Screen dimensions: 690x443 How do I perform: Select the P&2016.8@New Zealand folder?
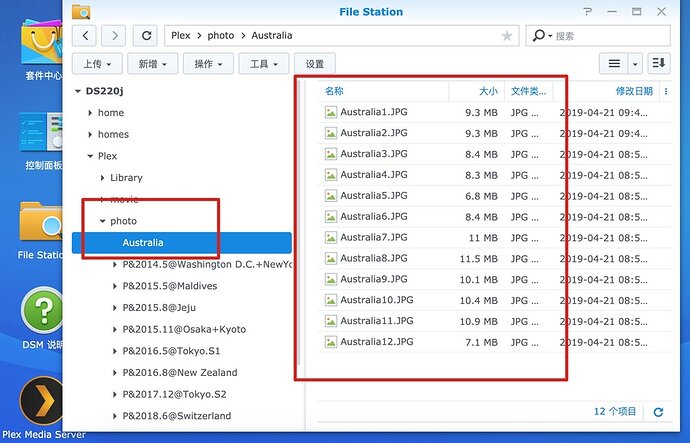click(180, 373)
